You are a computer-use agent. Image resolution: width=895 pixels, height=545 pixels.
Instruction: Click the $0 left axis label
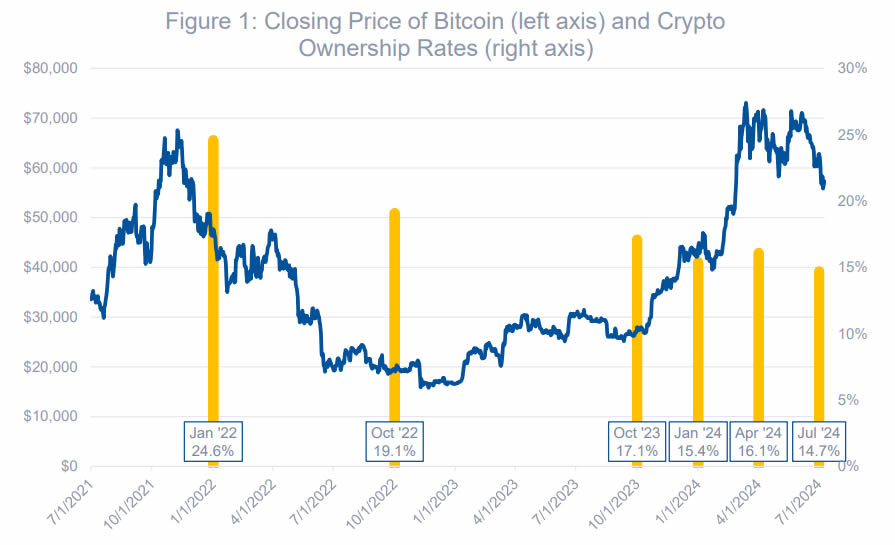(x=68, y=466)
